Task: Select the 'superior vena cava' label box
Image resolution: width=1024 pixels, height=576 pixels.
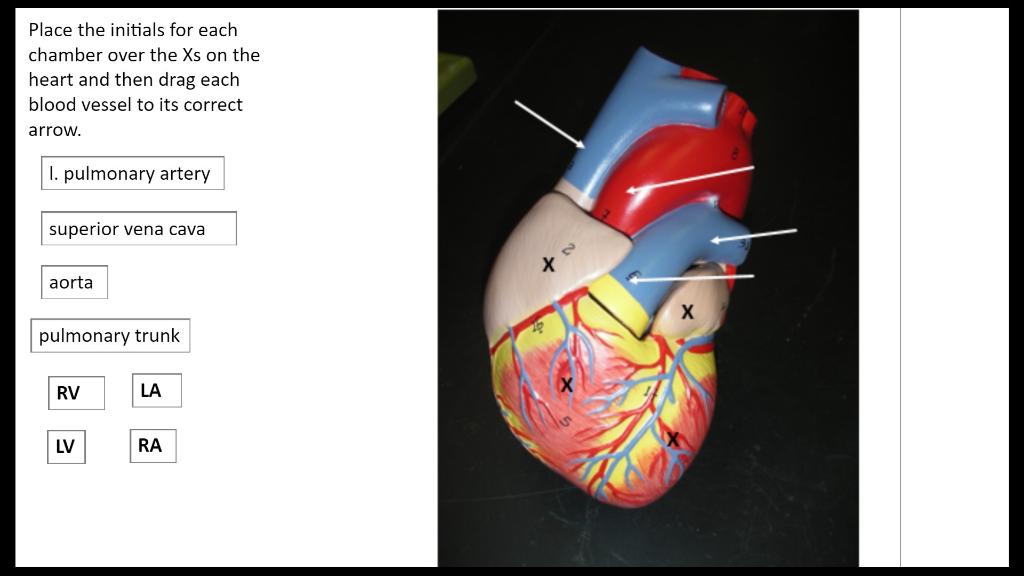Action: (138, 229)
